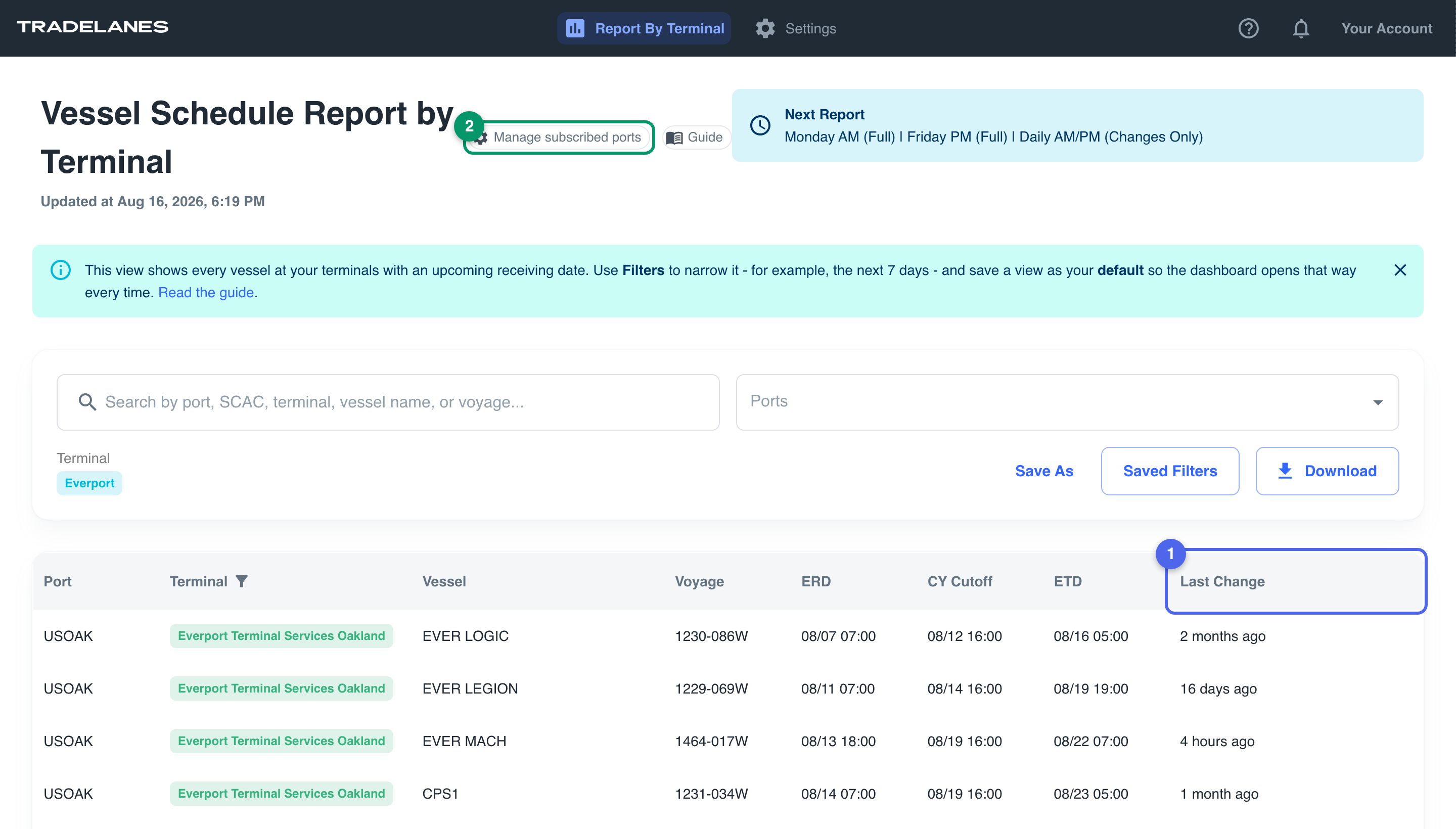Click ETD value 08/22 07:00
The image size is (1456, 829).
pyautogui.click(x=1090, y=741)
